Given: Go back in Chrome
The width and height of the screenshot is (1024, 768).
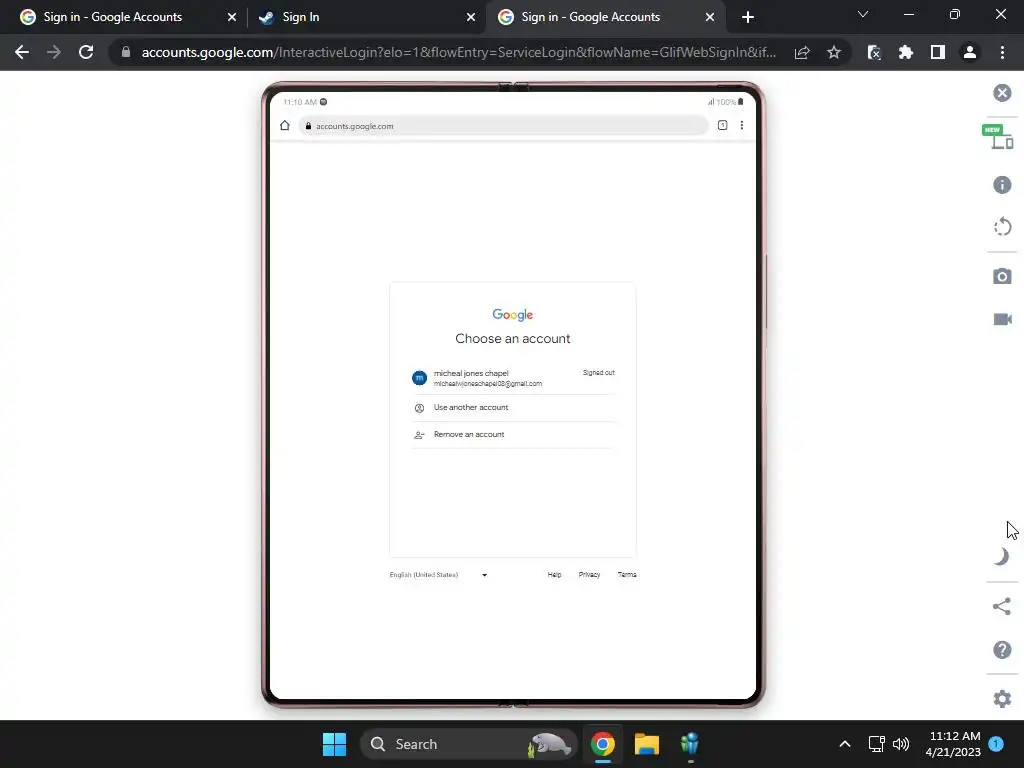Looking at the screenshot, I should point(22,52).
